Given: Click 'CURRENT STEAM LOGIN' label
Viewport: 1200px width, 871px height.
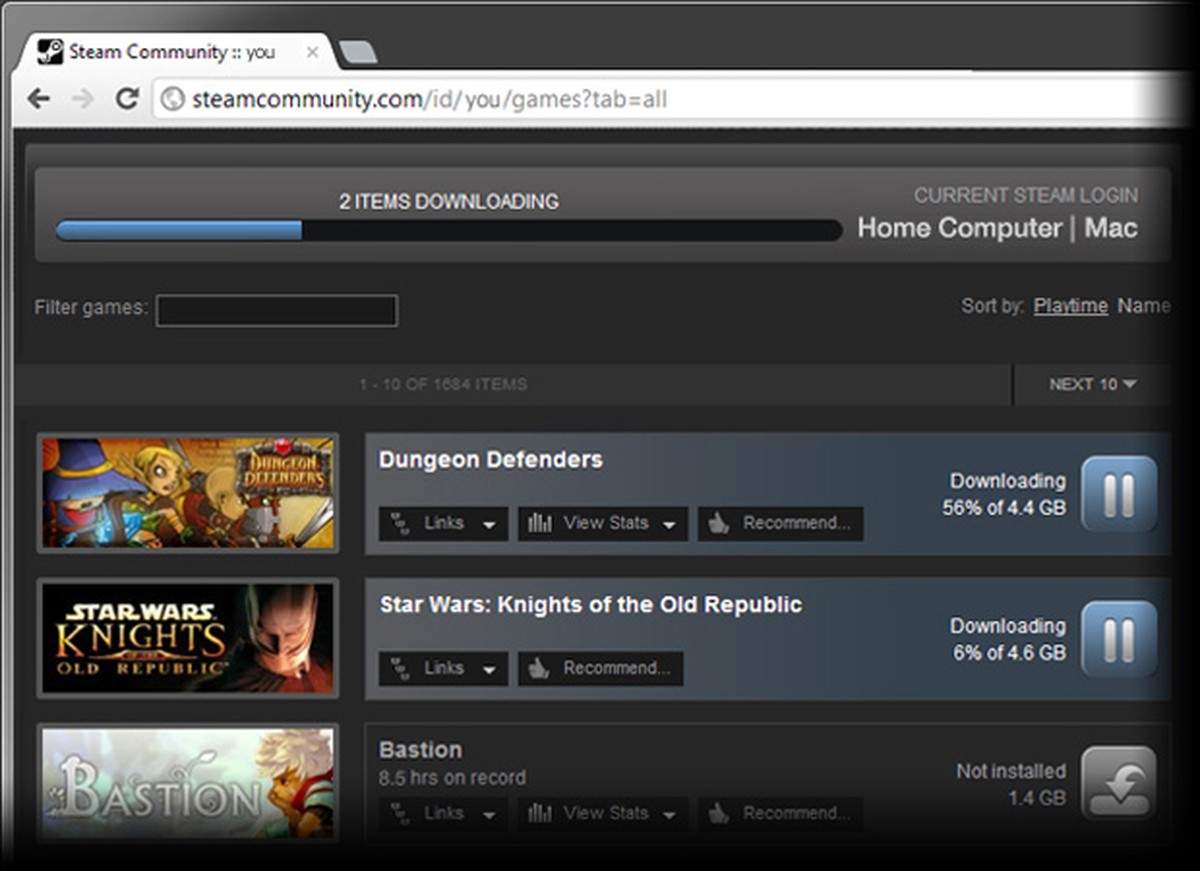Looking at the screenshot, I should 1026,196.
